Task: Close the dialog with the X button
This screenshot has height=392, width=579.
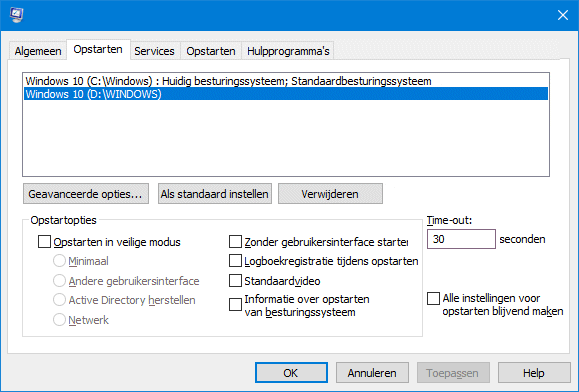Action: tap(562, 15)
